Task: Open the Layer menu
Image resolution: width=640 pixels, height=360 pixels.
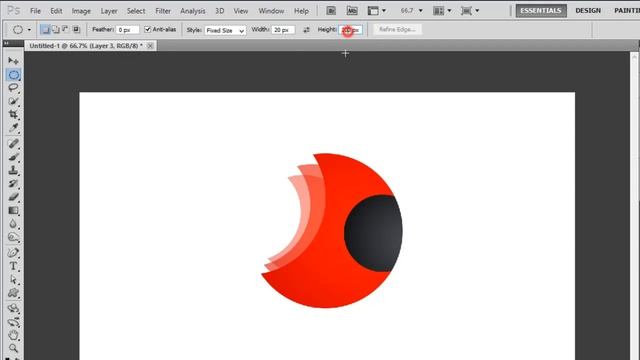Action: pos(109,11)
